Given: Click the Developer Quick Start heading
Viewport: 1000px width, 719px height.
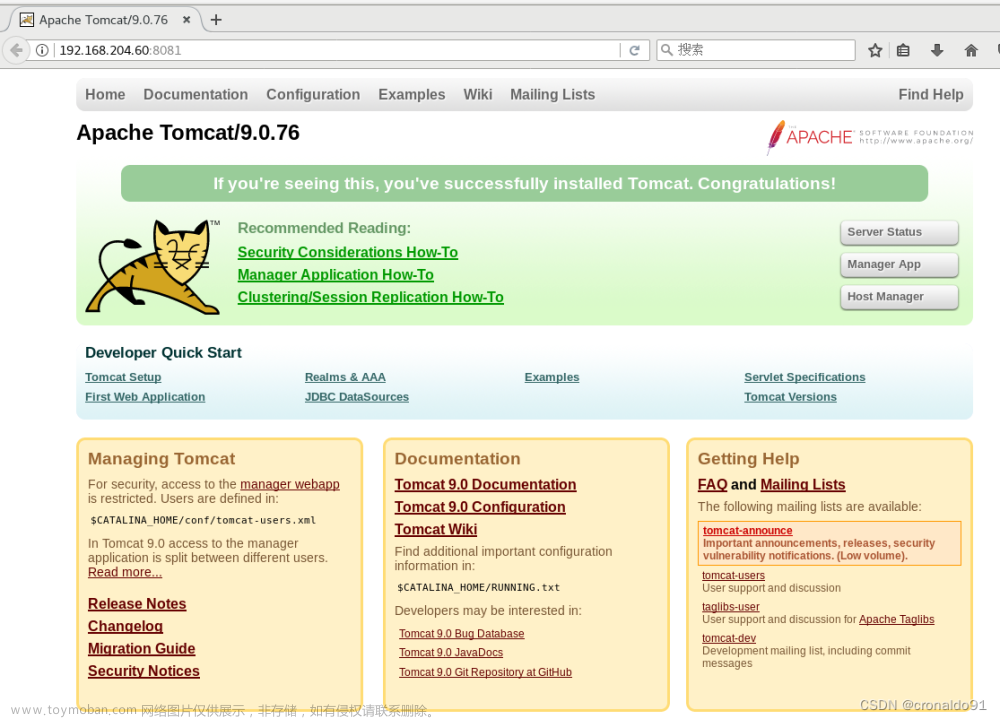Looking at the screenshot, I should point(163,353).
